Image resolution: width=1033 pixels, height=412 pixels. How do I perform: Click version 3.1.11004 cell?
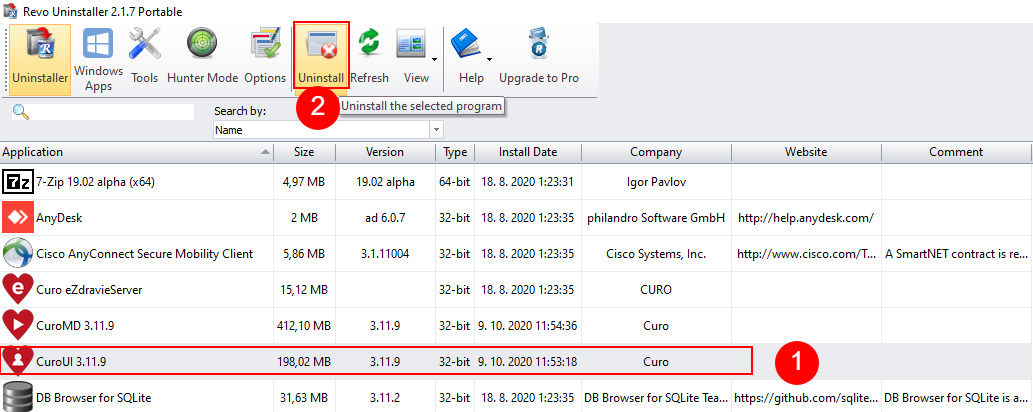[385, 254]
